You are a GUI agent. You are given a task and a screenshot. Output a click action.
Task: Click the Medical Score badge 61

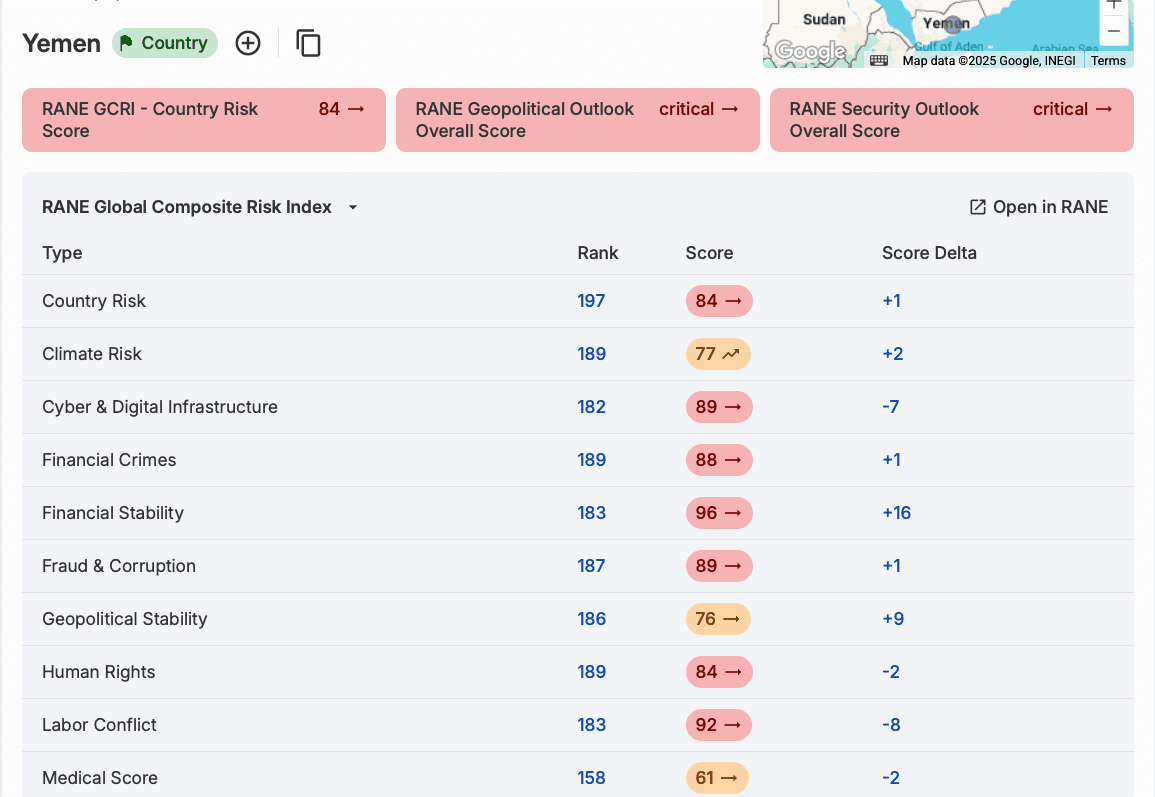click(x=717, y=778)
